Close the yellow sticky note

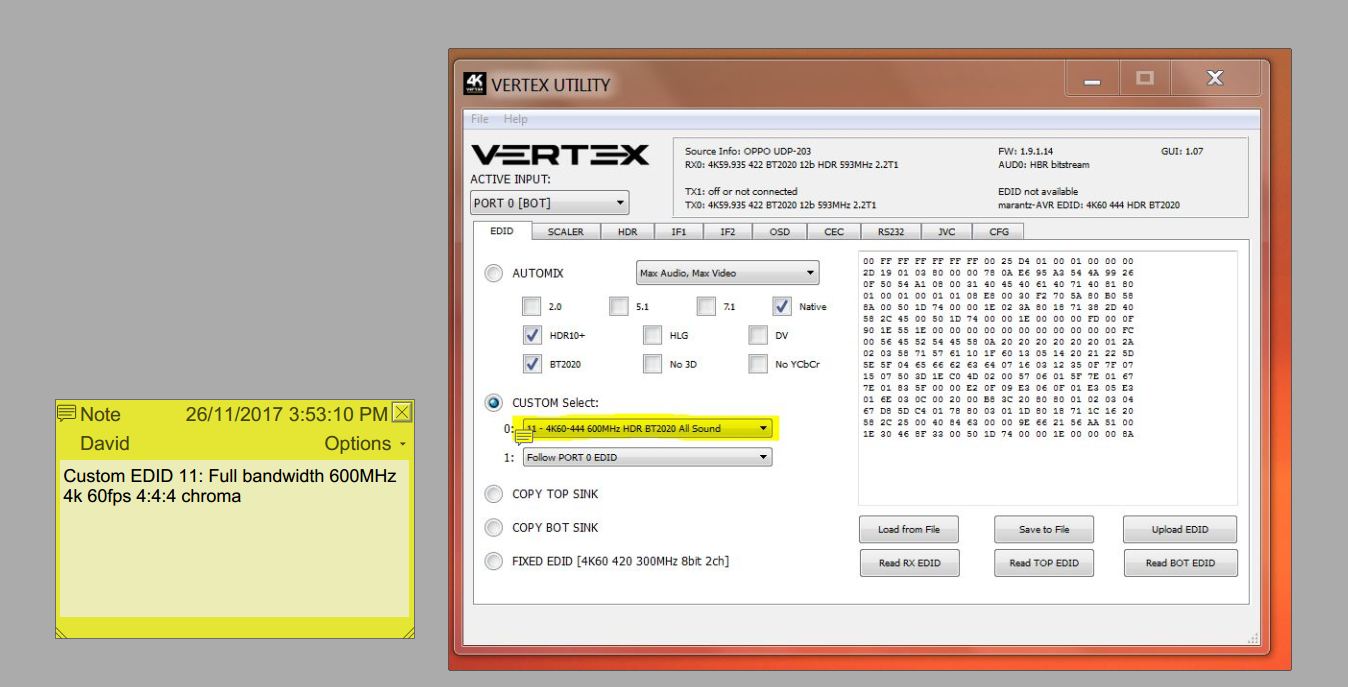402,412
